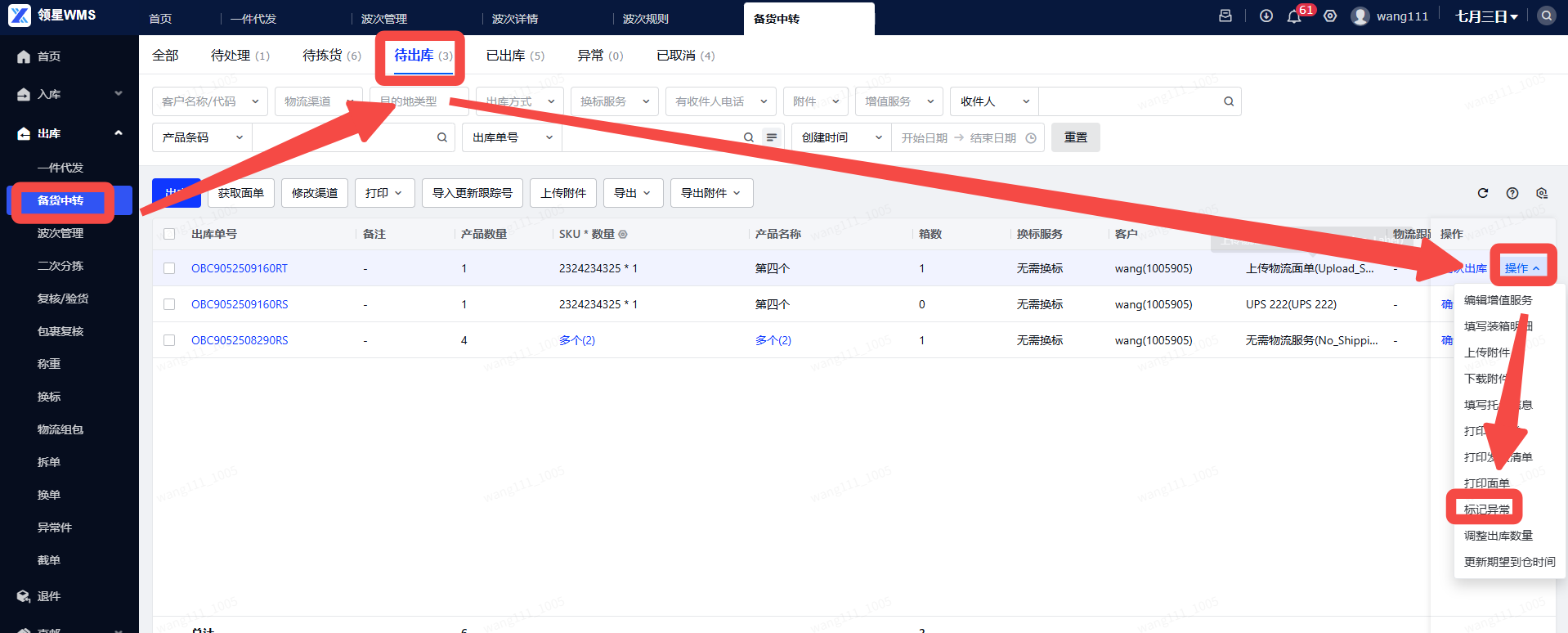This screenshot has height=633, width=1568.
Task: Open the 波次管理 page tab in top bar
Action: [384, 19]
